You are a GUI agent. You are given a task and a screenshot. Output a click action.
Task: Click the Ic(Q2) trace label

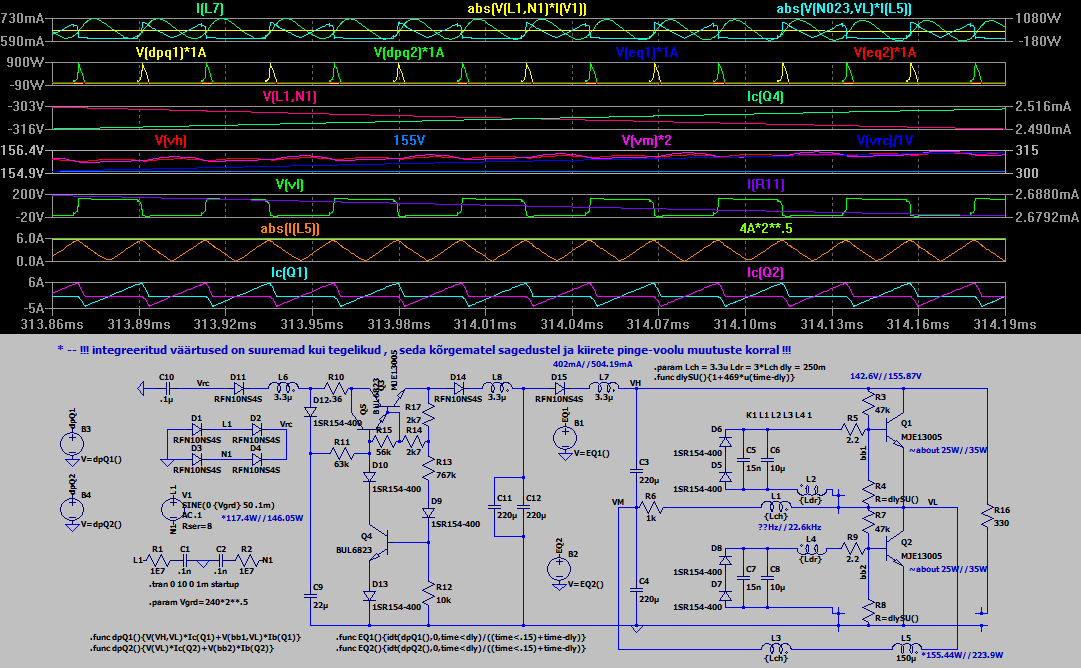[765, 272]
